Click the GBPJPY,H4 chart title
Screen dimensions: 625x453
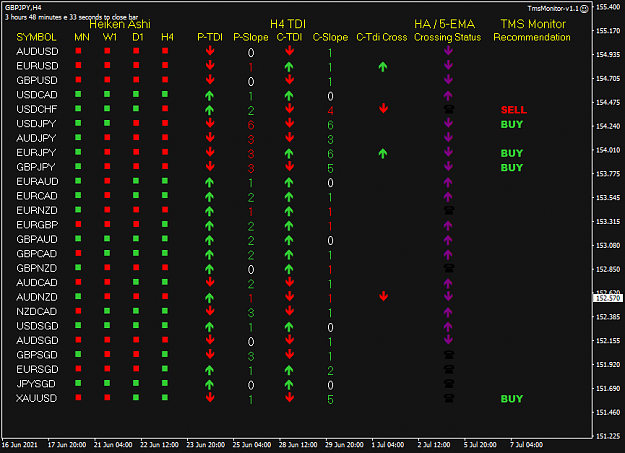point(23,8)
